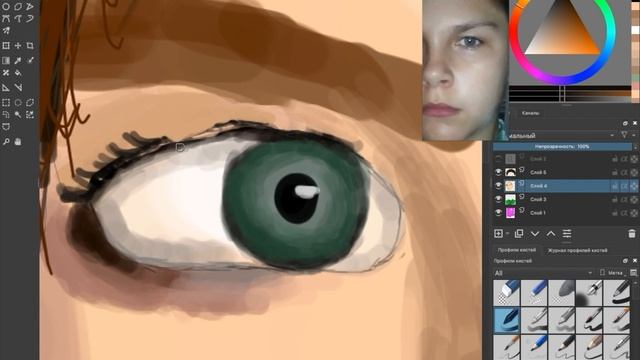Image resolution: width=640 pixels, height=360 pixels.
Task: Select the Polygonal selection tool
Action: 30,102
